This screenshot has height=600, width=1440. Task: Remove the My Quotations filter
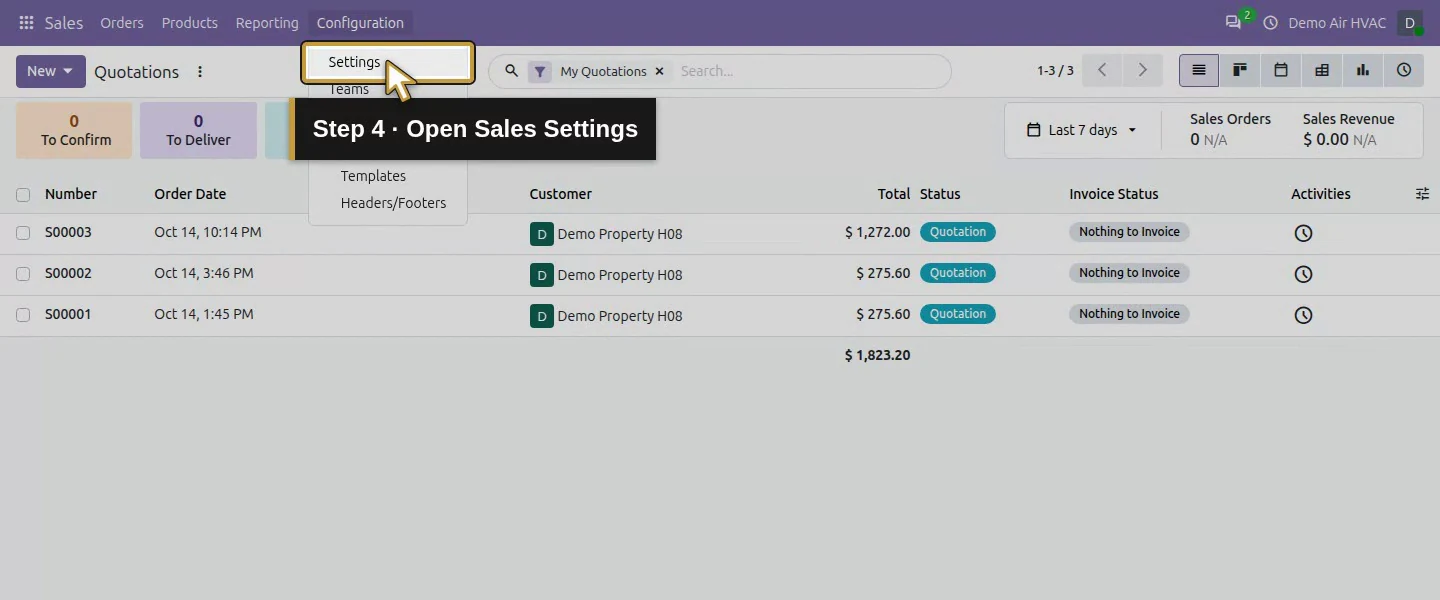[659, 72]
